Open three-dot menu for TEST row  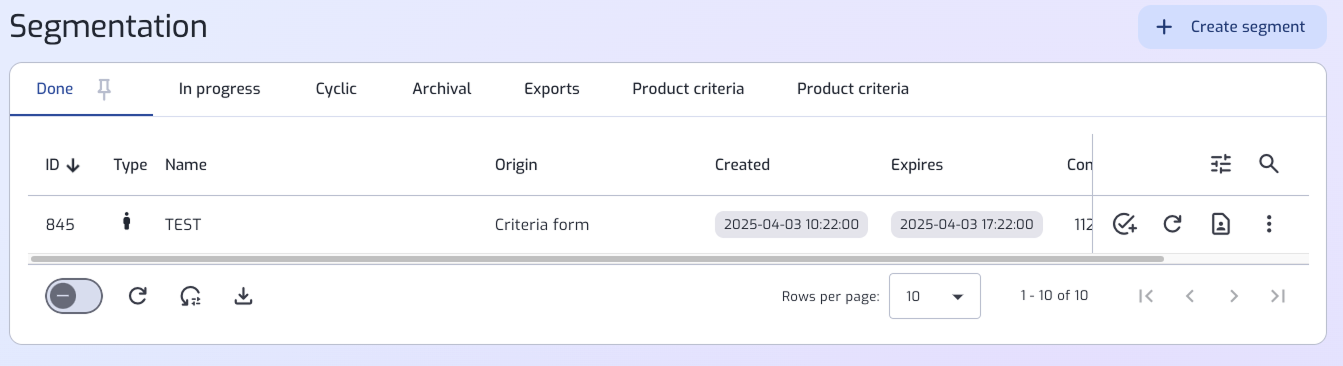(1269, 224)
